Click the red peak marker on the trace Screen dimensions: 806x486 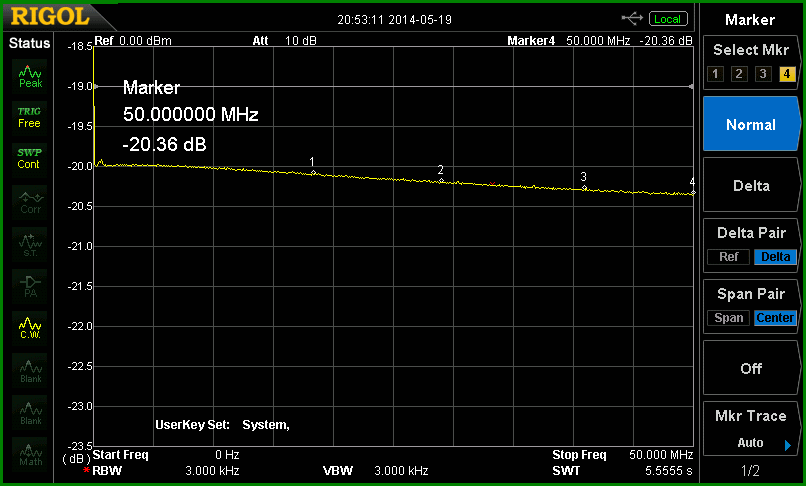tap(492, 184)
